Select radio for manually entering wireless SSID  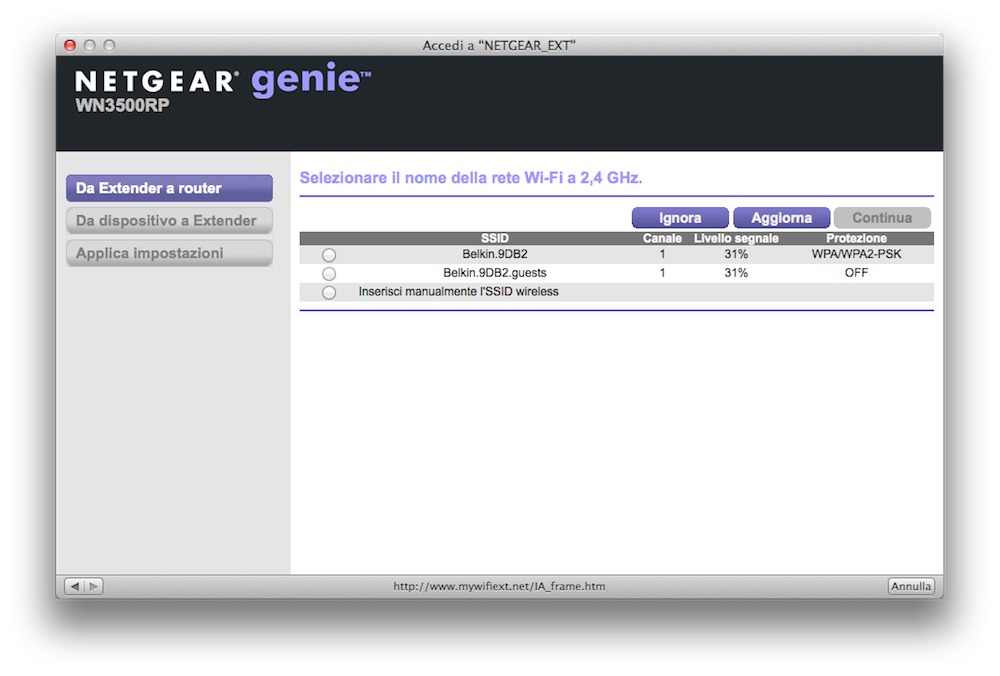coord(329,292)
